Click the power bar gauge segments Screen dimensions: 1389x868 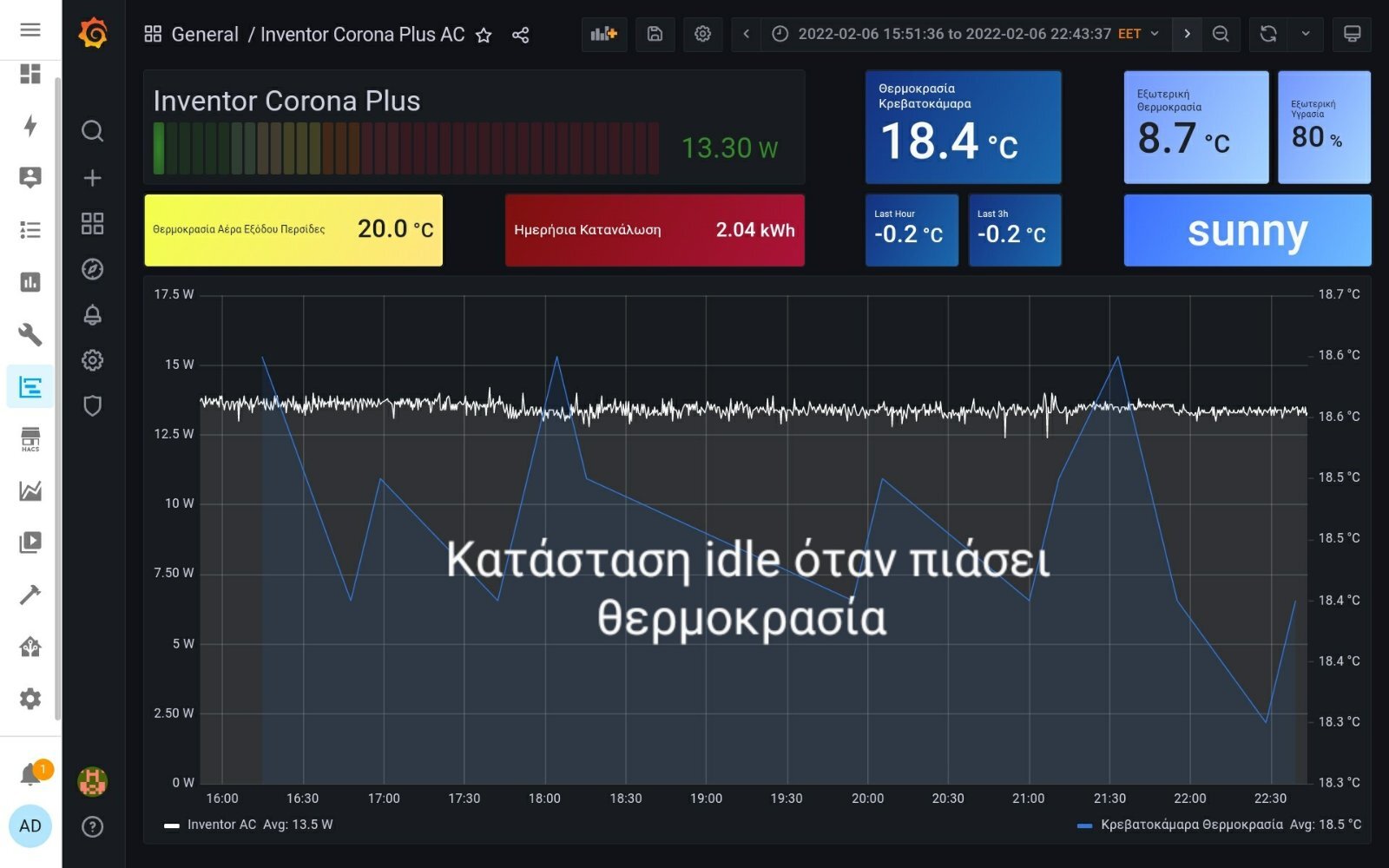point(405,148)
